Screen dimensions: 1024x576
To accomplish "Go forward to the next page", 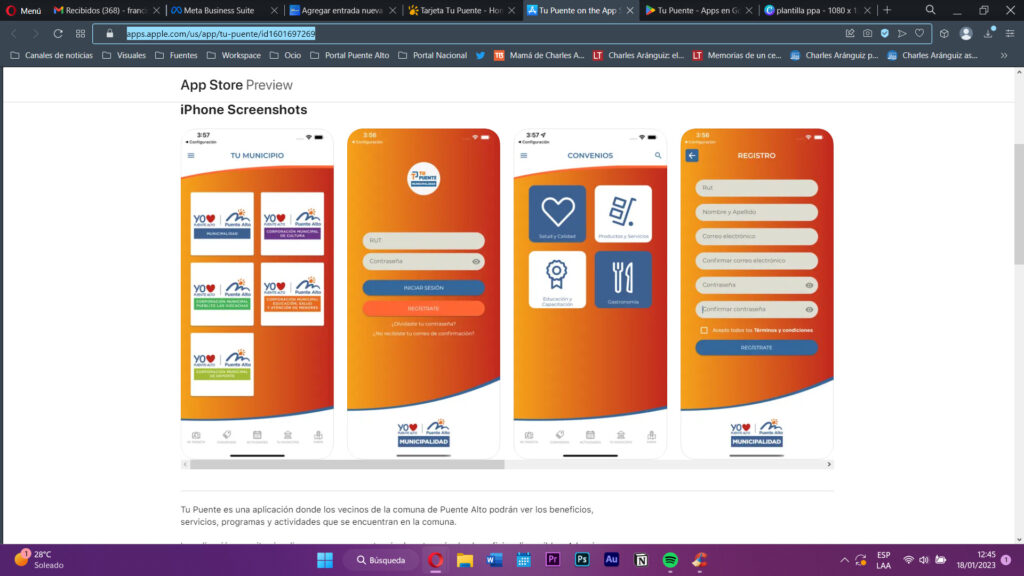I will point(35,33).
